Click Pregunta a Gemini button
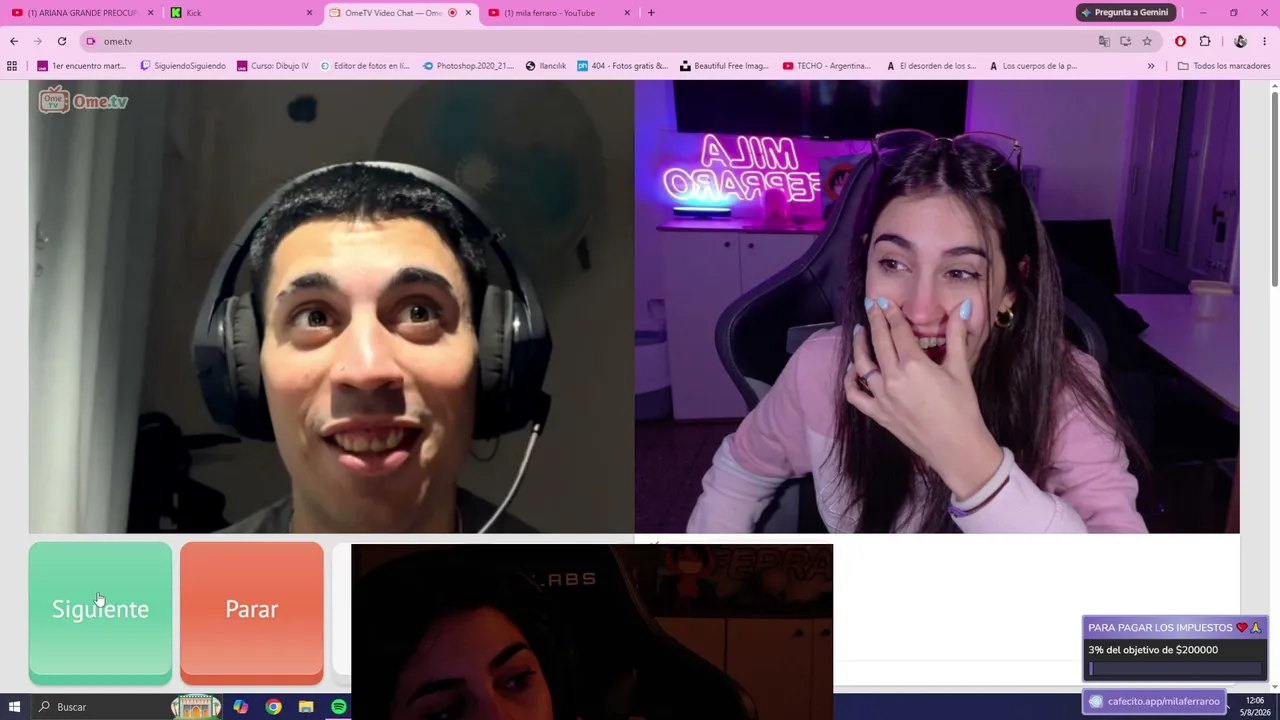This screenshot has width=1280, height=720. (1125, 13)
